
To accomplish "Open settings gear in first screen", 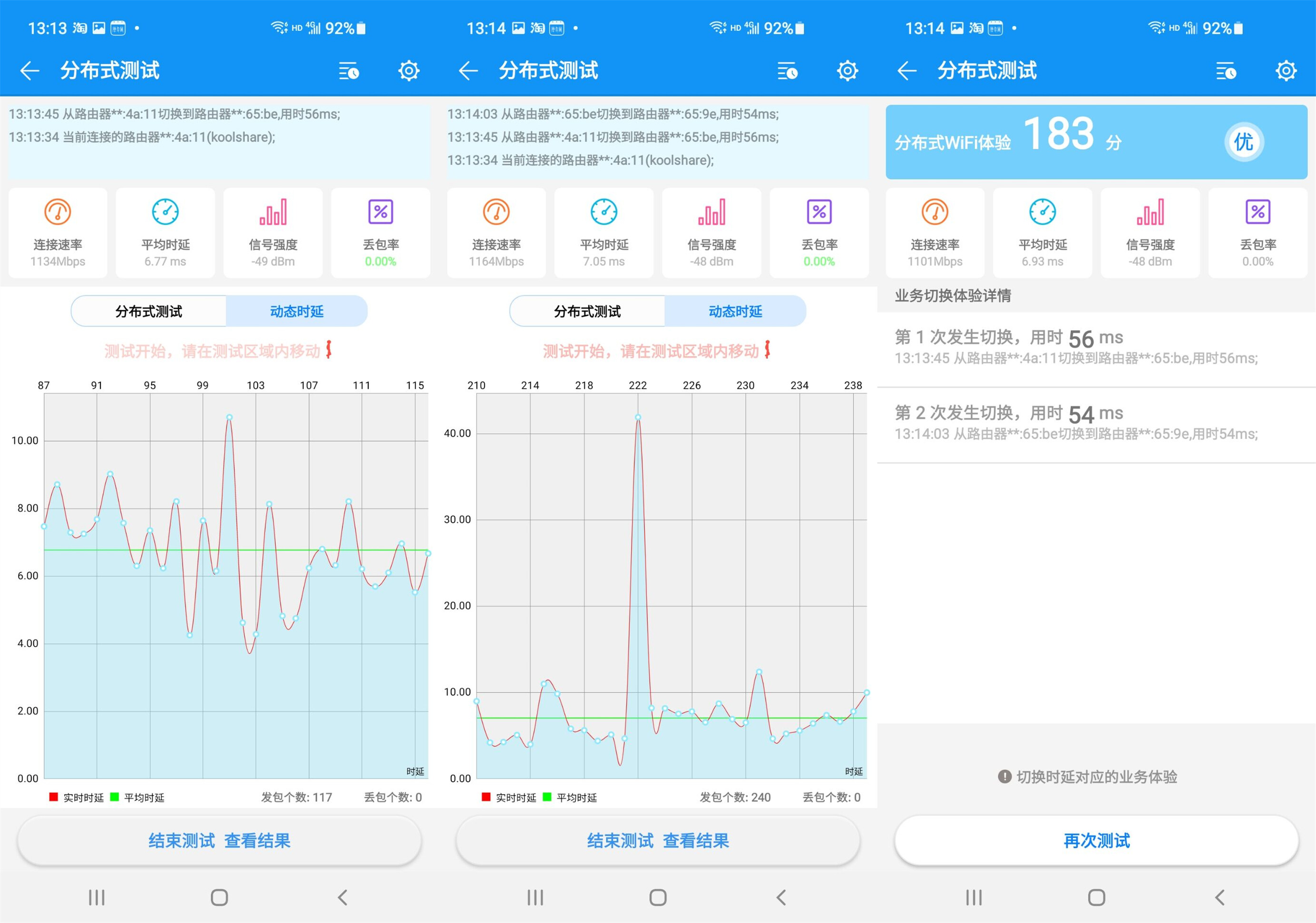I will coord(409,71).
